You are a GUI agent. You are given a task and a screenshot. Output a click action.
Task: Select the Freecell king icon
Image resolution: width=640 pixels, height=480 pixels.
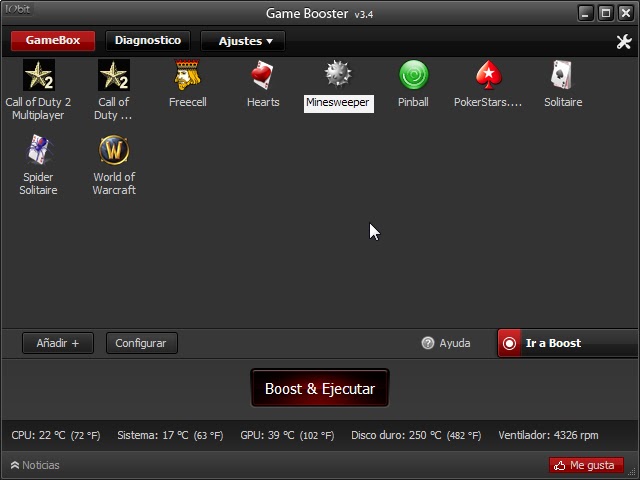[x=187, y=75]
